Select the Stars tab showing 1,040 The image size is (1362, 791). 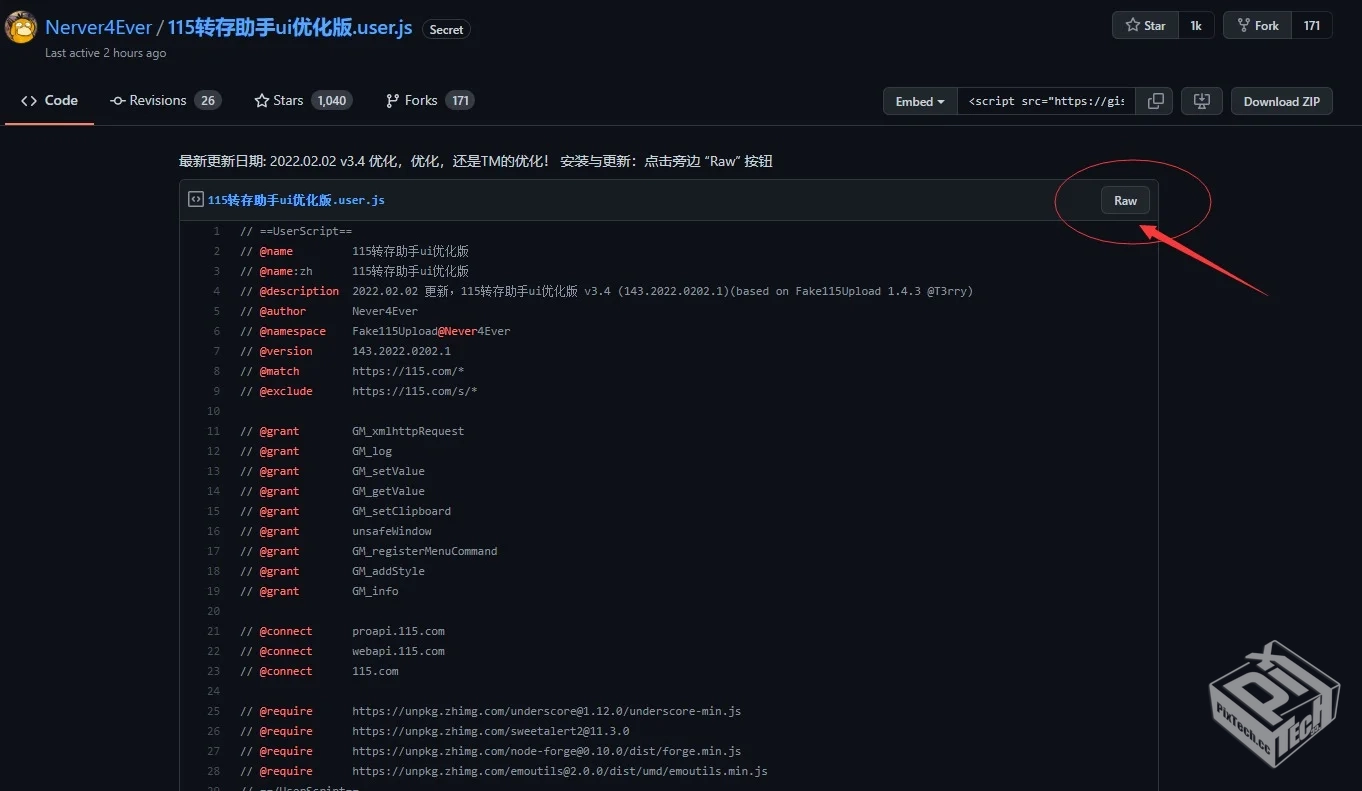301,100
